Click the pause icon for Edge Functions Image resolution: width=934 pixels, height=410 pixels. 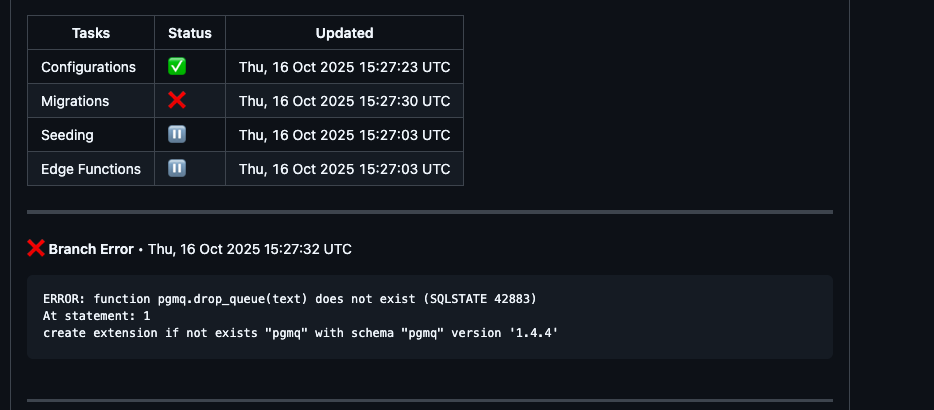click(x=177, y=169)
